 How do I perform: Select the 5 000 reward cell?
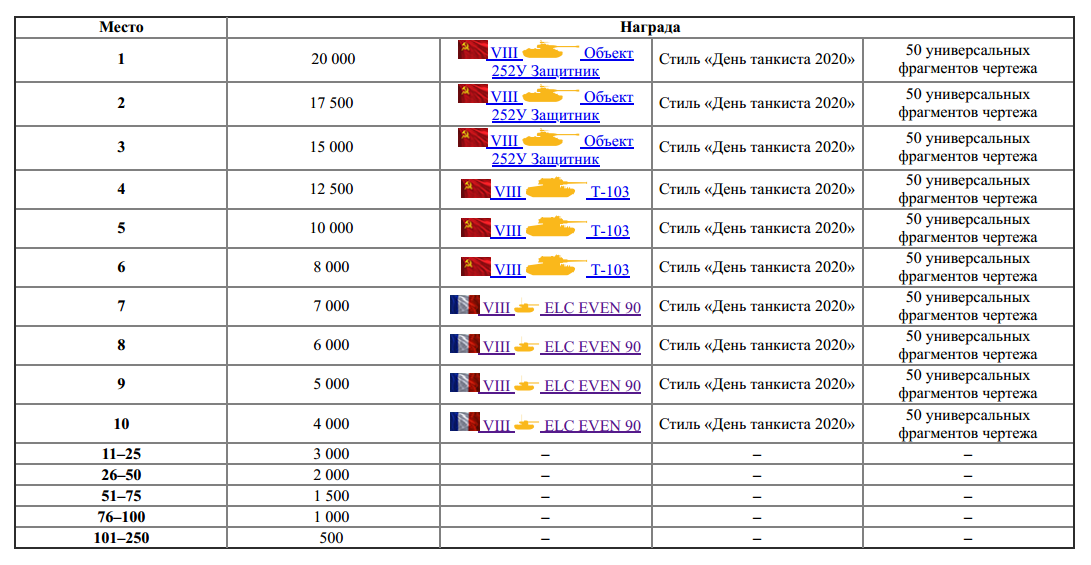[x=333, y=383]
